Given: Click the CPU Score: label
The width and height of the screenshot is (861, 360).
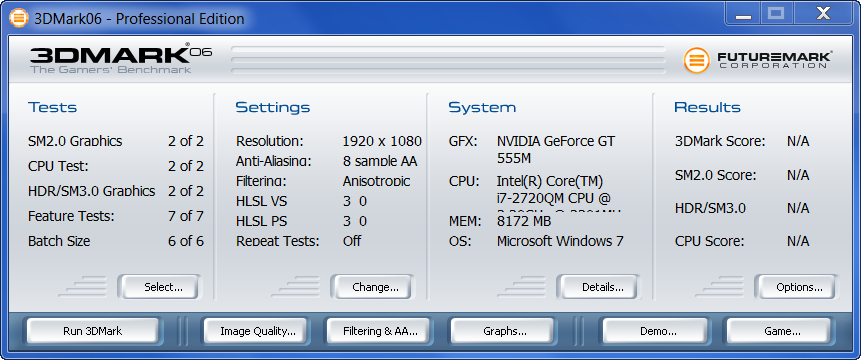Looking at the screenshot, I should pos(709,241).
